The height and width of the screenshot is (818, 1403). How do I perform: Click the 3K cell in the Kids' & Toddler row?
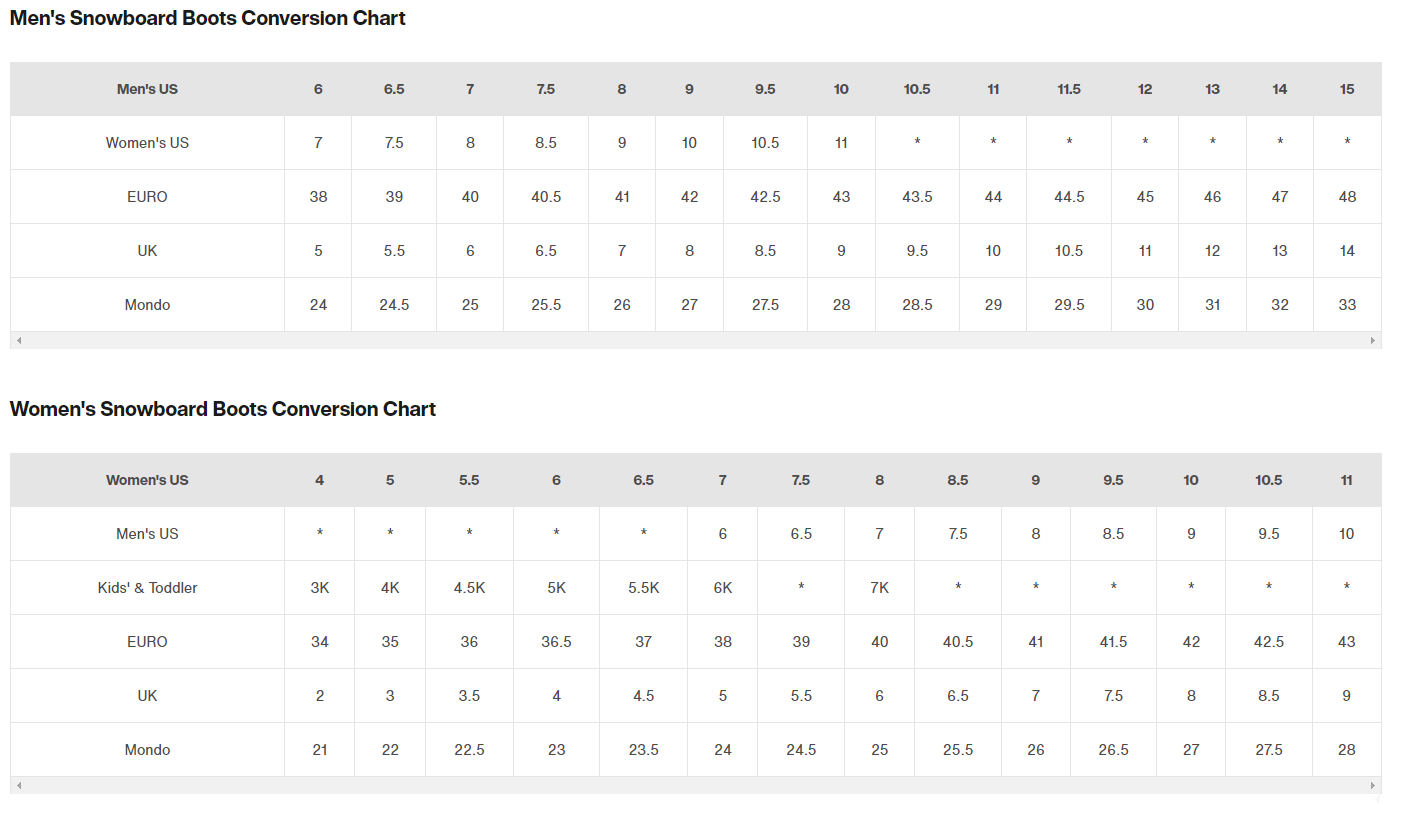[x=319, y=588]
